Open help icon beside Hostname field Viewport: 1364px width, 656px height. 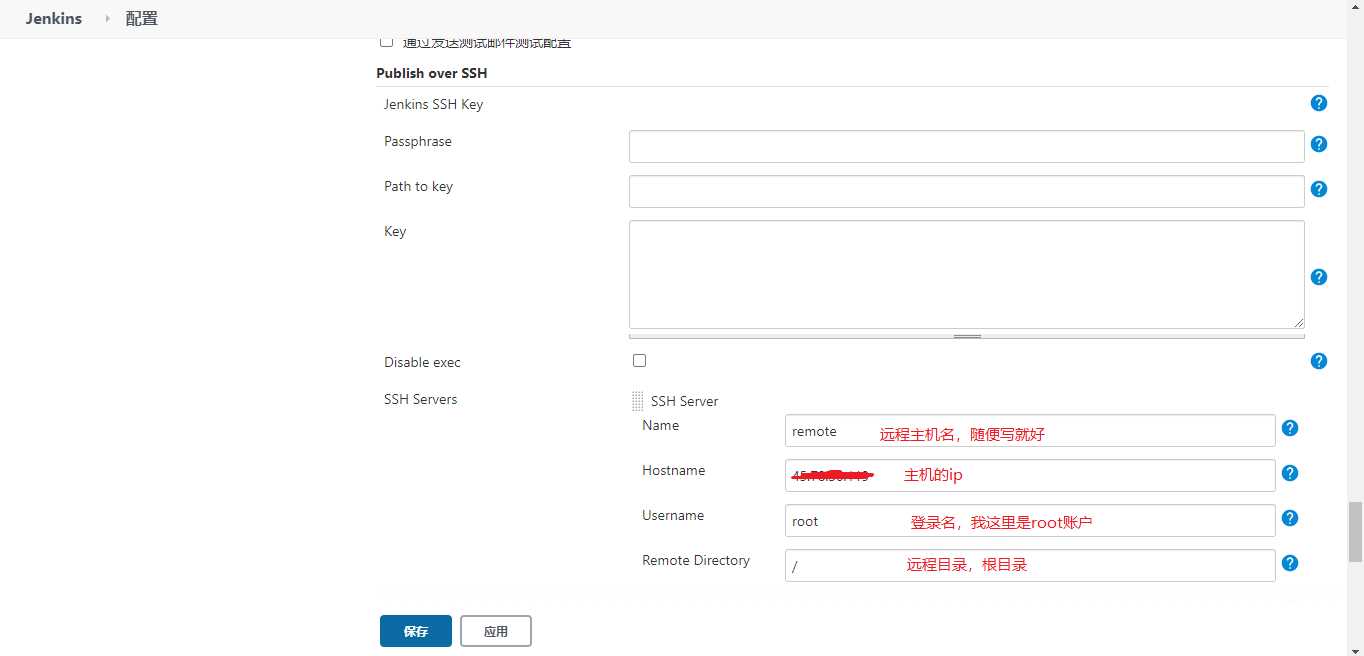pyautogui.click(x=1290, y=473)
